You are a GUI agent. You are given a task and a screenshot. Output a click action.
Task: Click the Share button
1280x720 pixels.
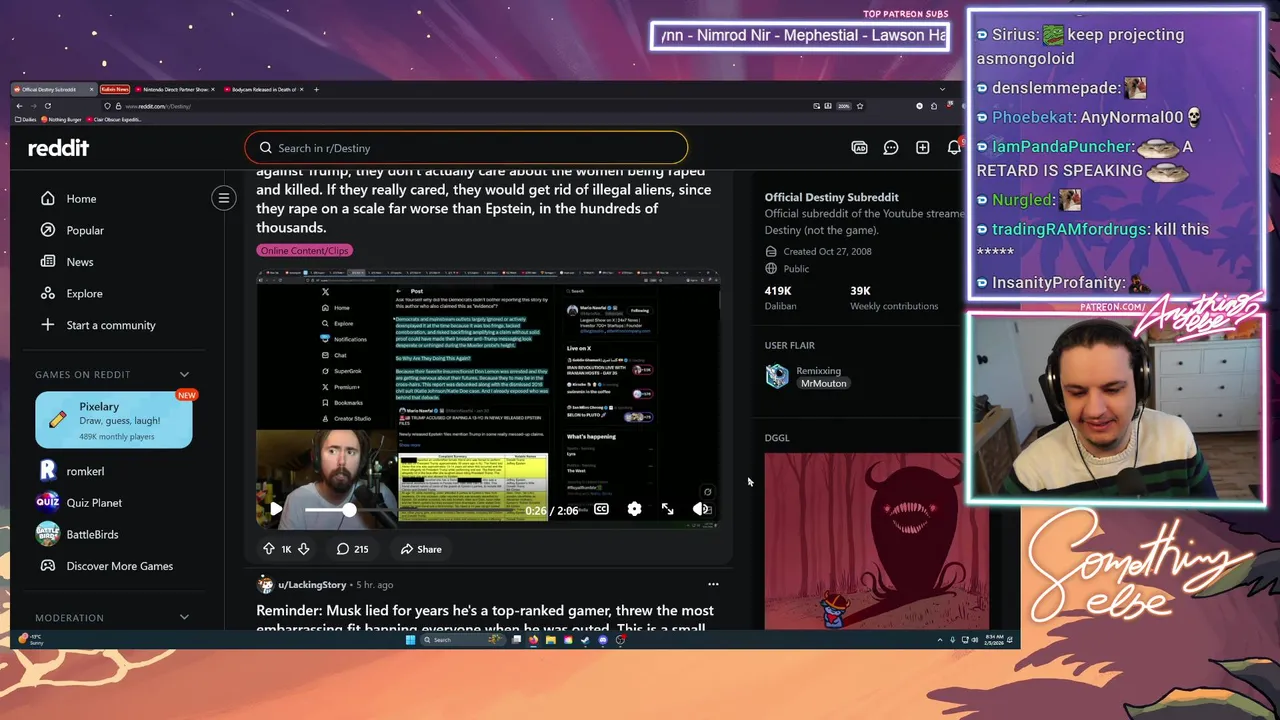(x=421, y=549)
